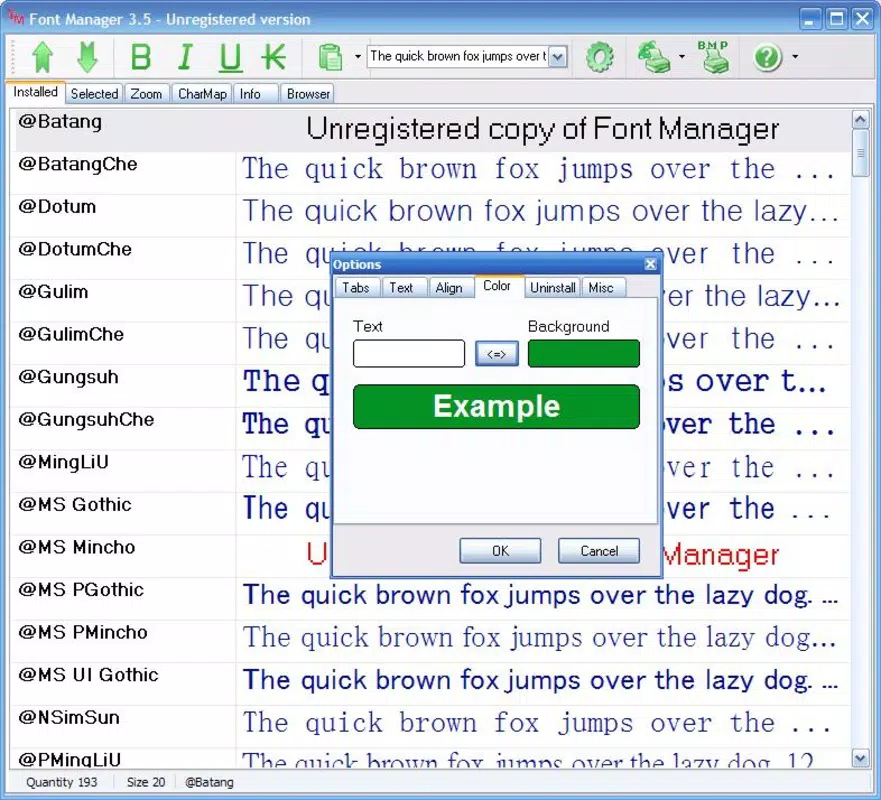Viewport: 881px width, 800px height.
Task: Click Size 20 in status bar
Action: [146, 782]
